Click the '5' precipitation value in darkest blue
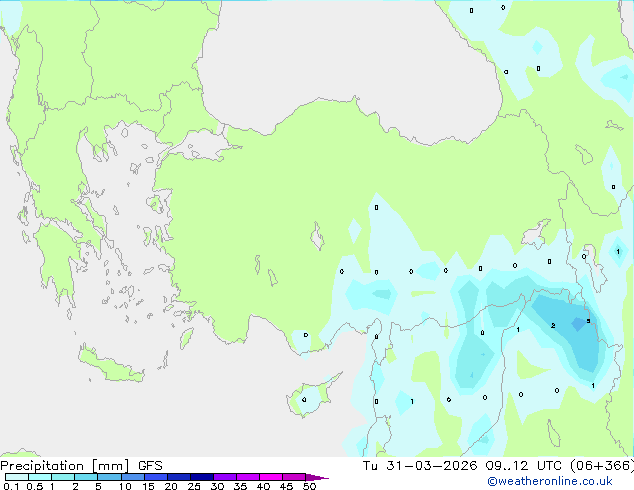The width and height of the screenshot is (634, 490). (x=588, y=321)
